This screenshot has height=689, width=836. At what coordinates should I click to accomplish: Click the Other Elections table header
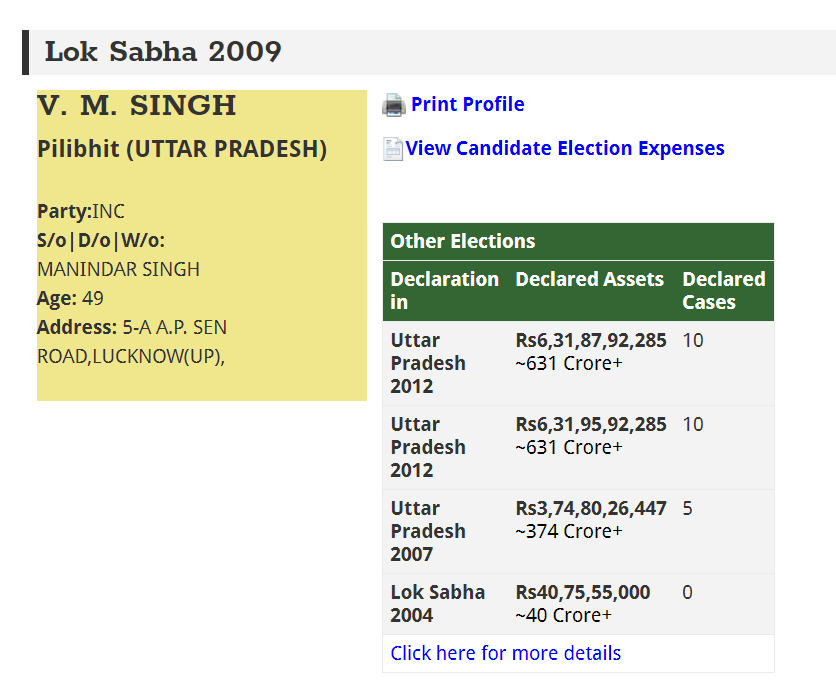pos(463,241)
